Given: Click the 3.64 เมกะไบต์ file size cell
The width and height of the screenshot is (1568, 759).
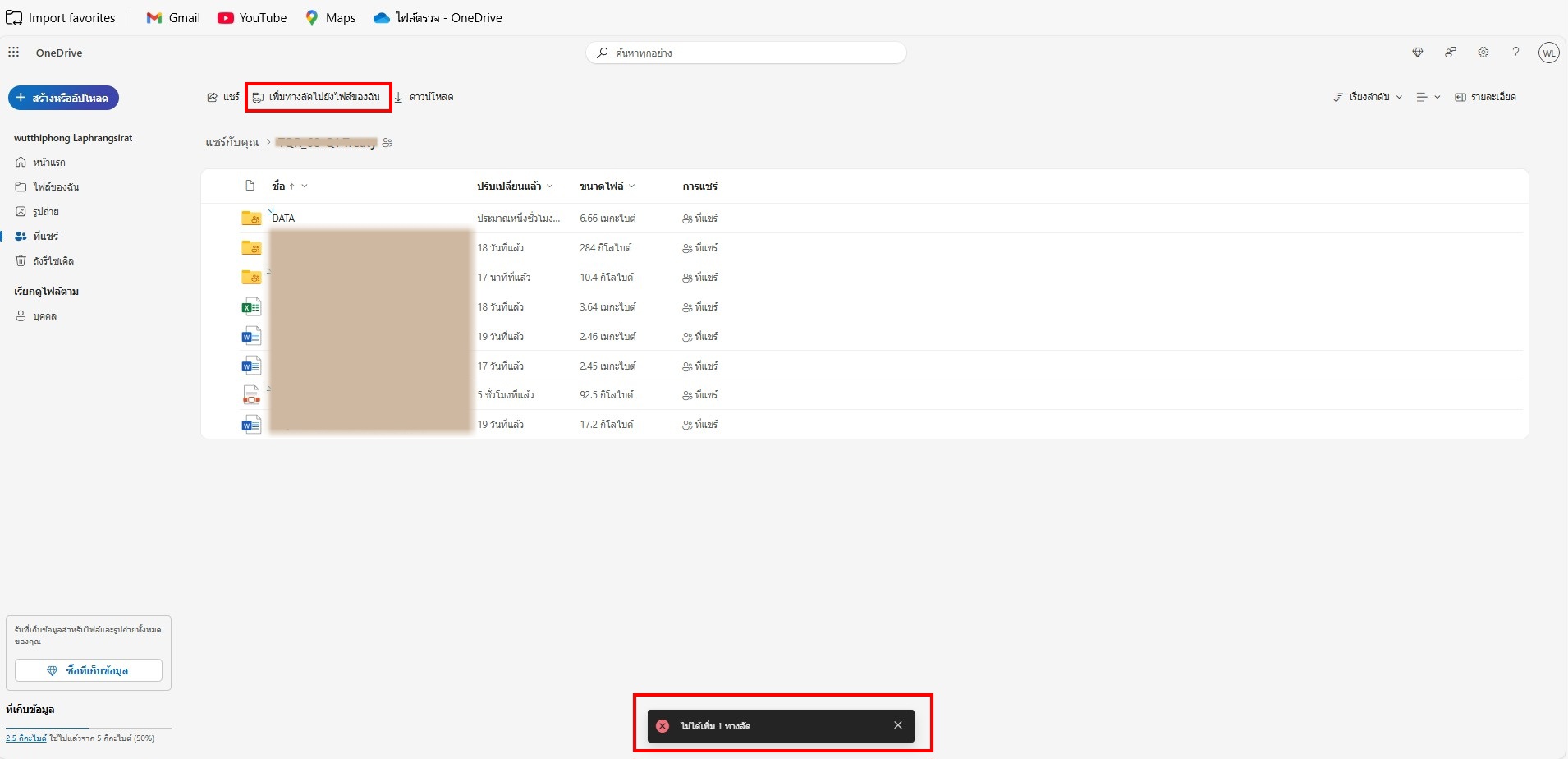Looking at the screenshot, I should coord(607,307).
